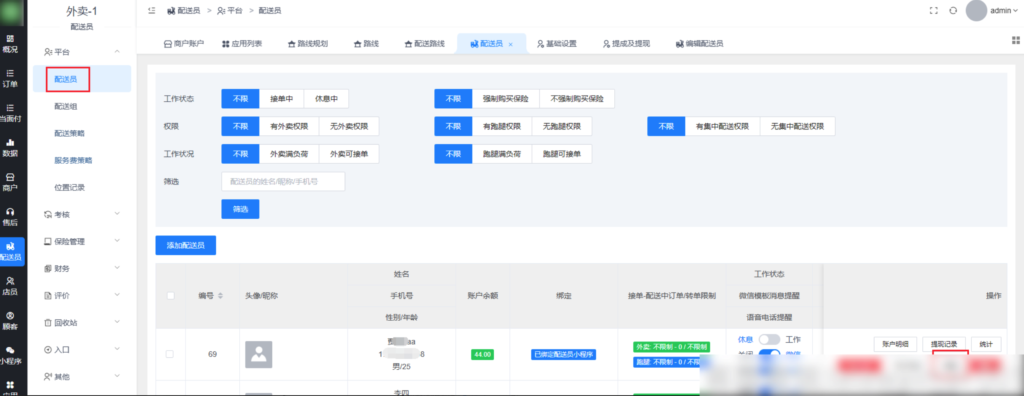Image resolution: width=1024 pixels, height=396 pixels.
Task: Click the placeholder avatar of rider 69
Action: tap(259, 354)
